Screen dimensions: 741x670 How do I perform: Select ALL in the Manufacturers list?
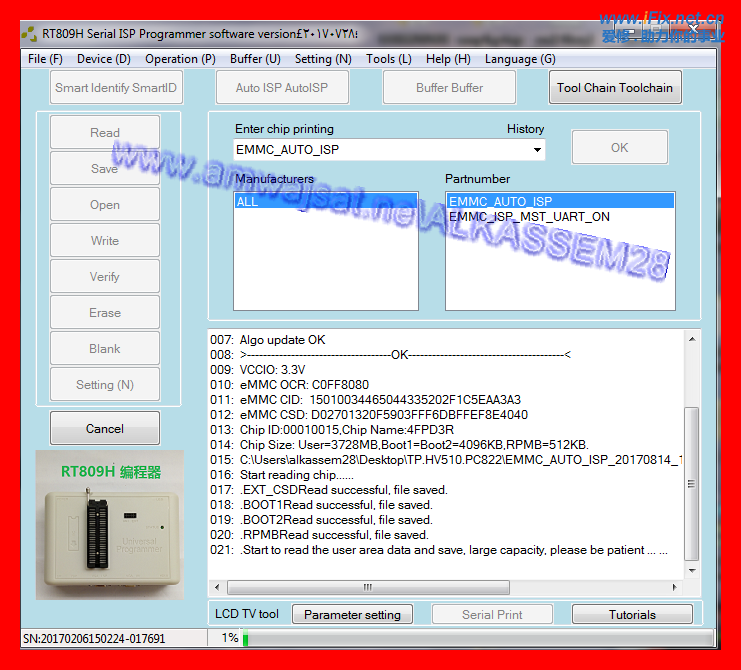coord(247,202)
